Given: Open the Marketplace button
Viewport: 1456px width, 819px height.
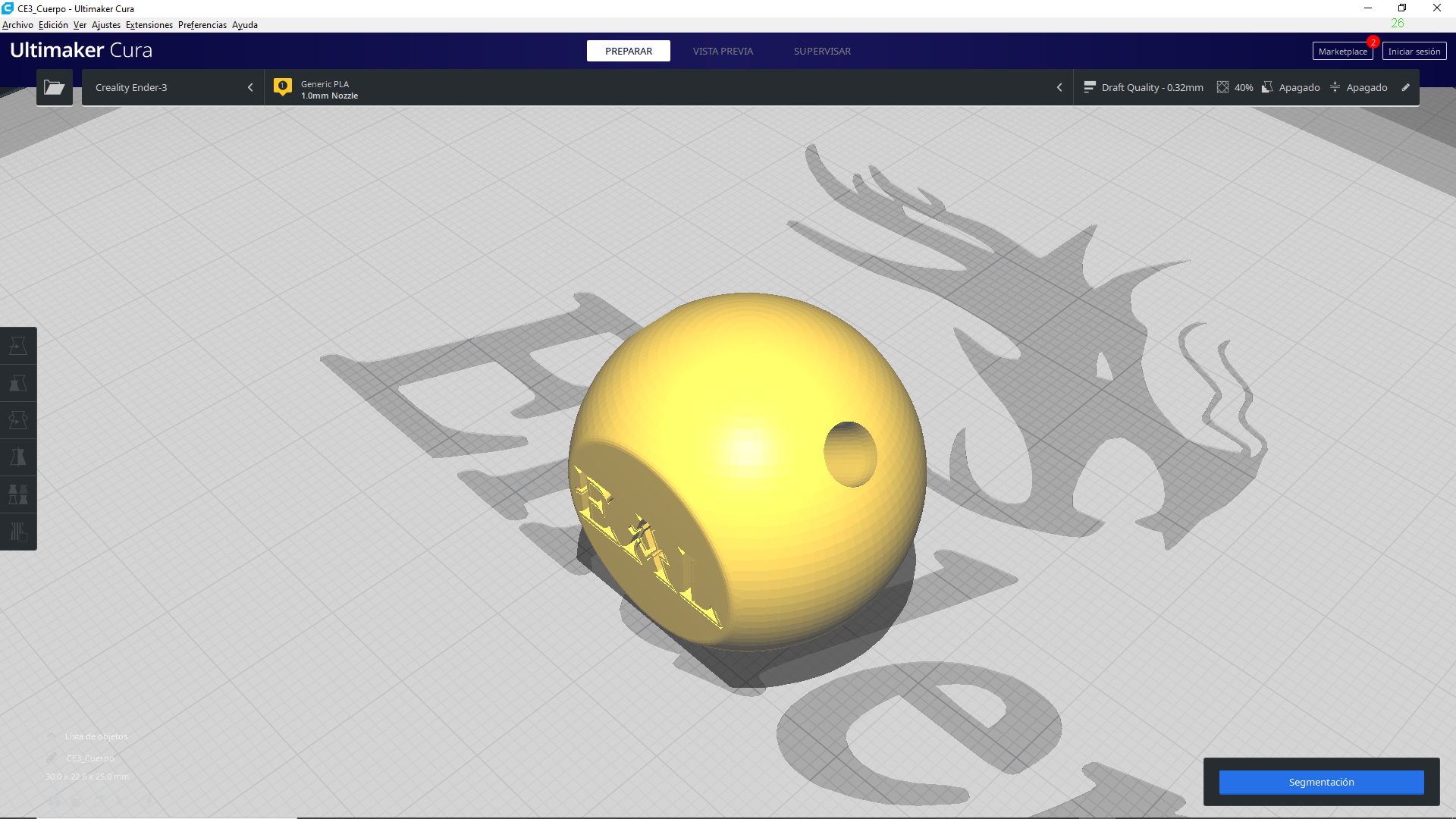Looking at the screenshot, I should tap(1341, 52).
